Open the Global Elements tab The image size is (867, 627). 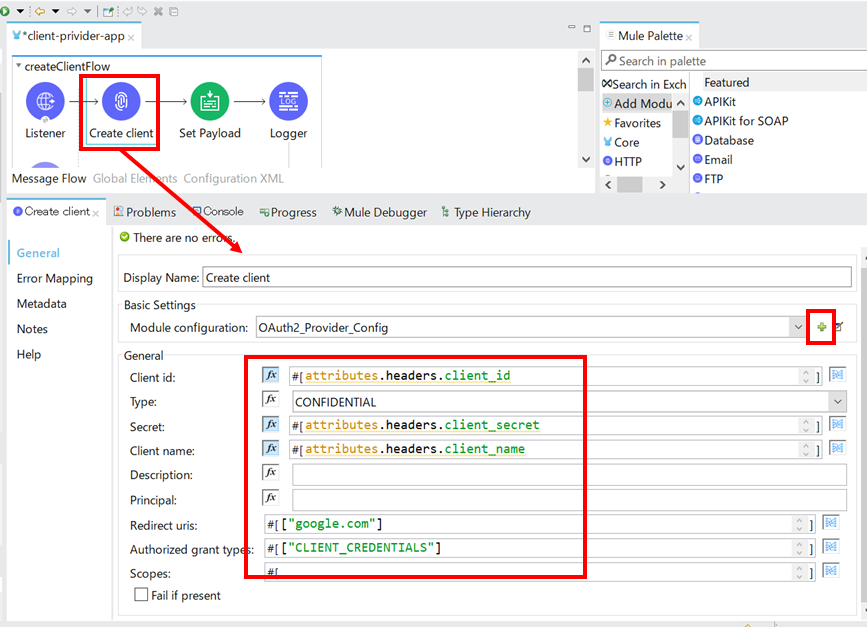(137, 179)
